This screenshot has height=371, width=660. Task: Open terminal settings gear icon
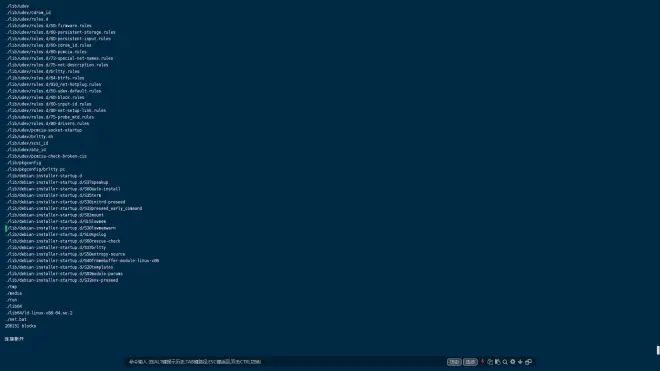(x=513, y=362)
